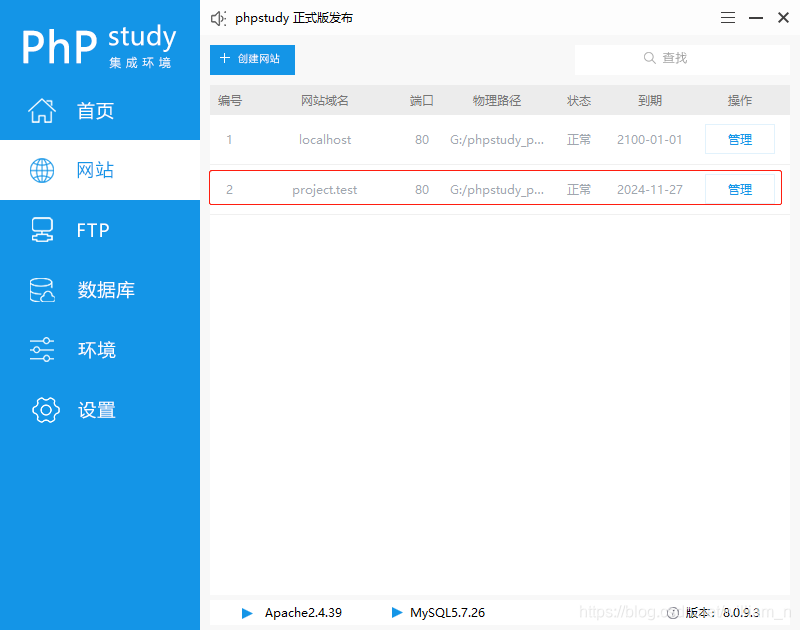Switch to the FTP panel

[x=93, y=230]
